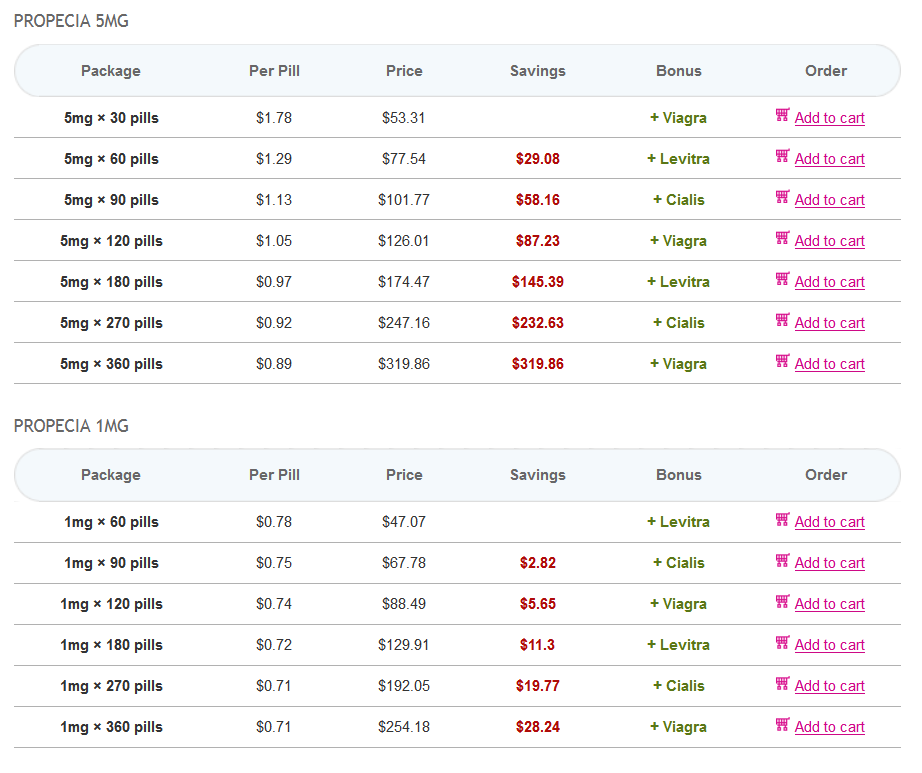Viewport: 922px width, 773px height.
Task: Select the Propecia 1MG section heading
Action: (71, 426)
